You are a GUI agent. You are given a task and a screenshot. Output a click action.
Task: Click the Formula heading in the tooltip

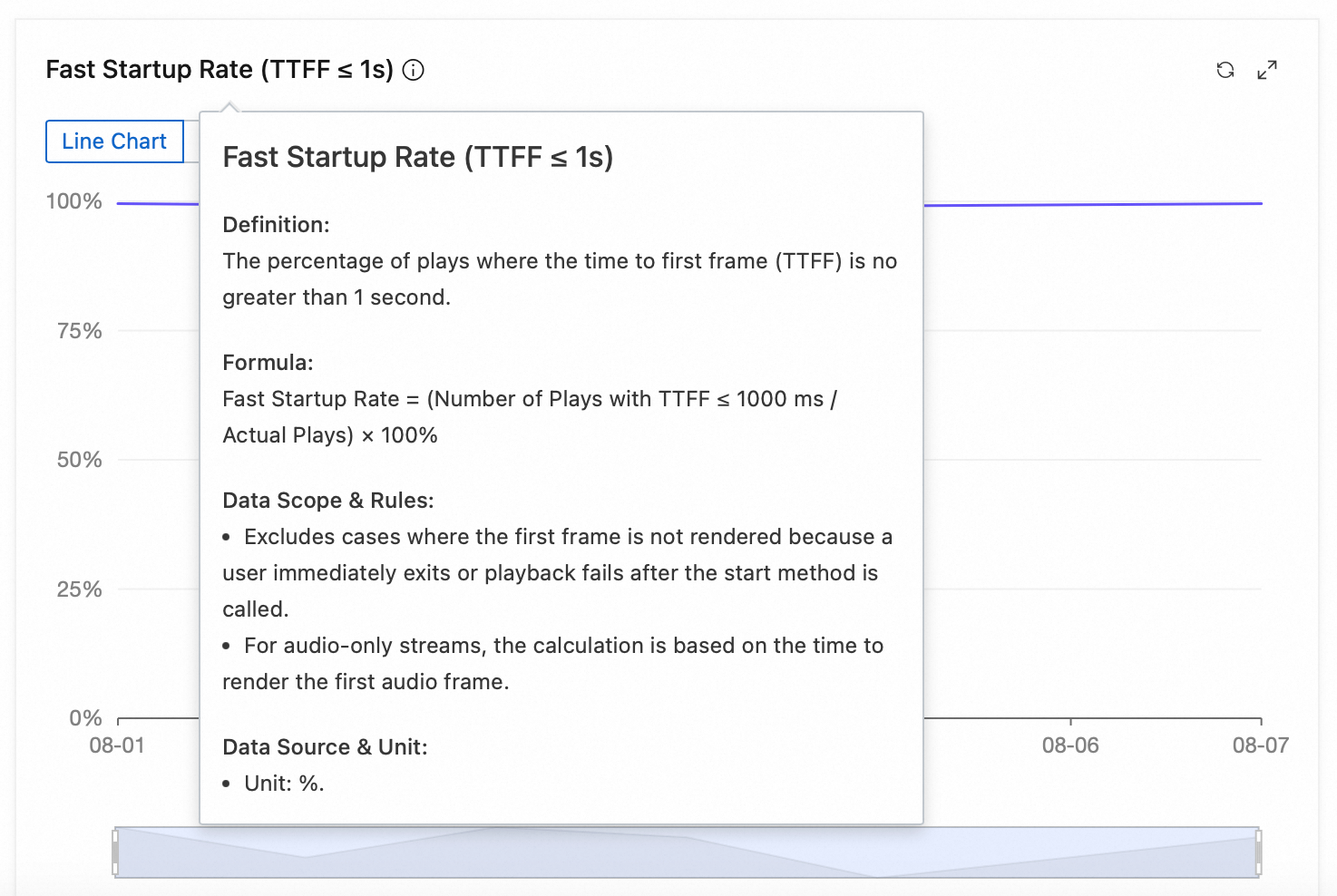point(268,363)
